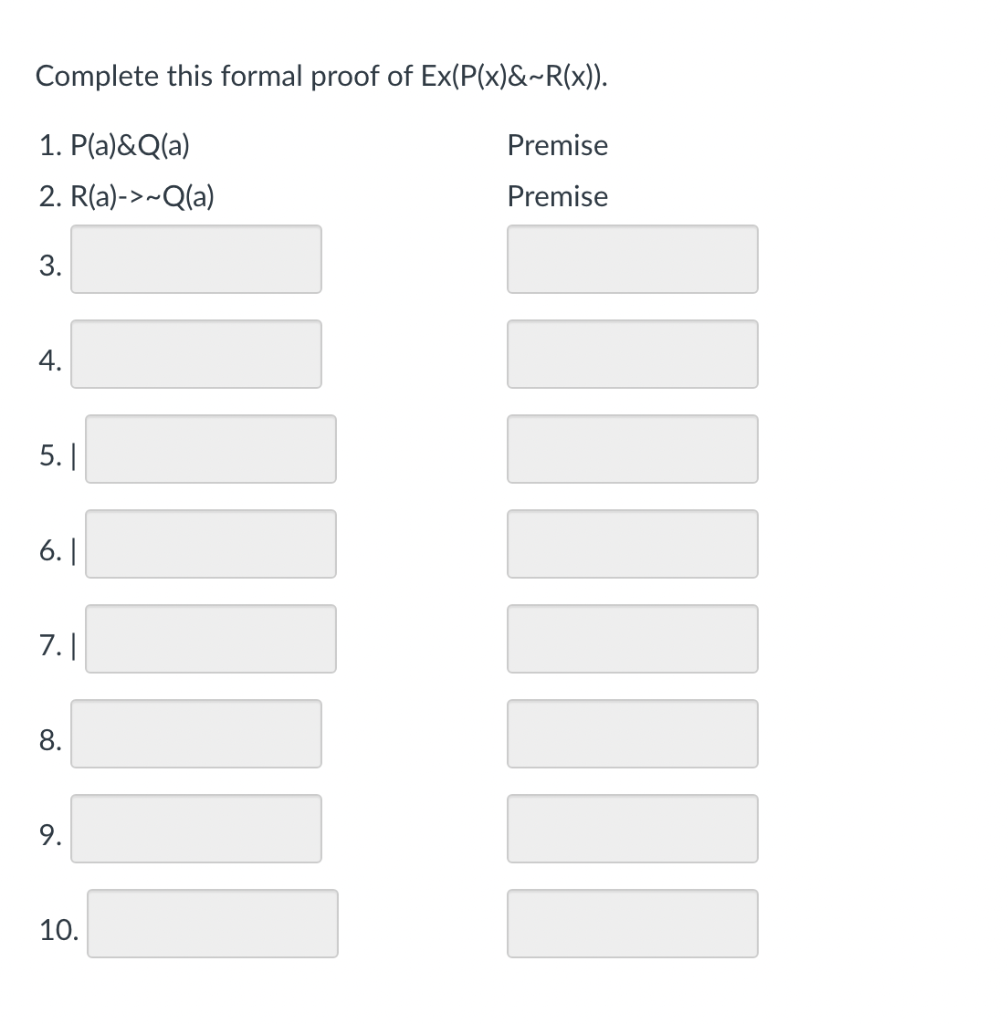Click the statement input field on line 8

[x=196, y=734]
